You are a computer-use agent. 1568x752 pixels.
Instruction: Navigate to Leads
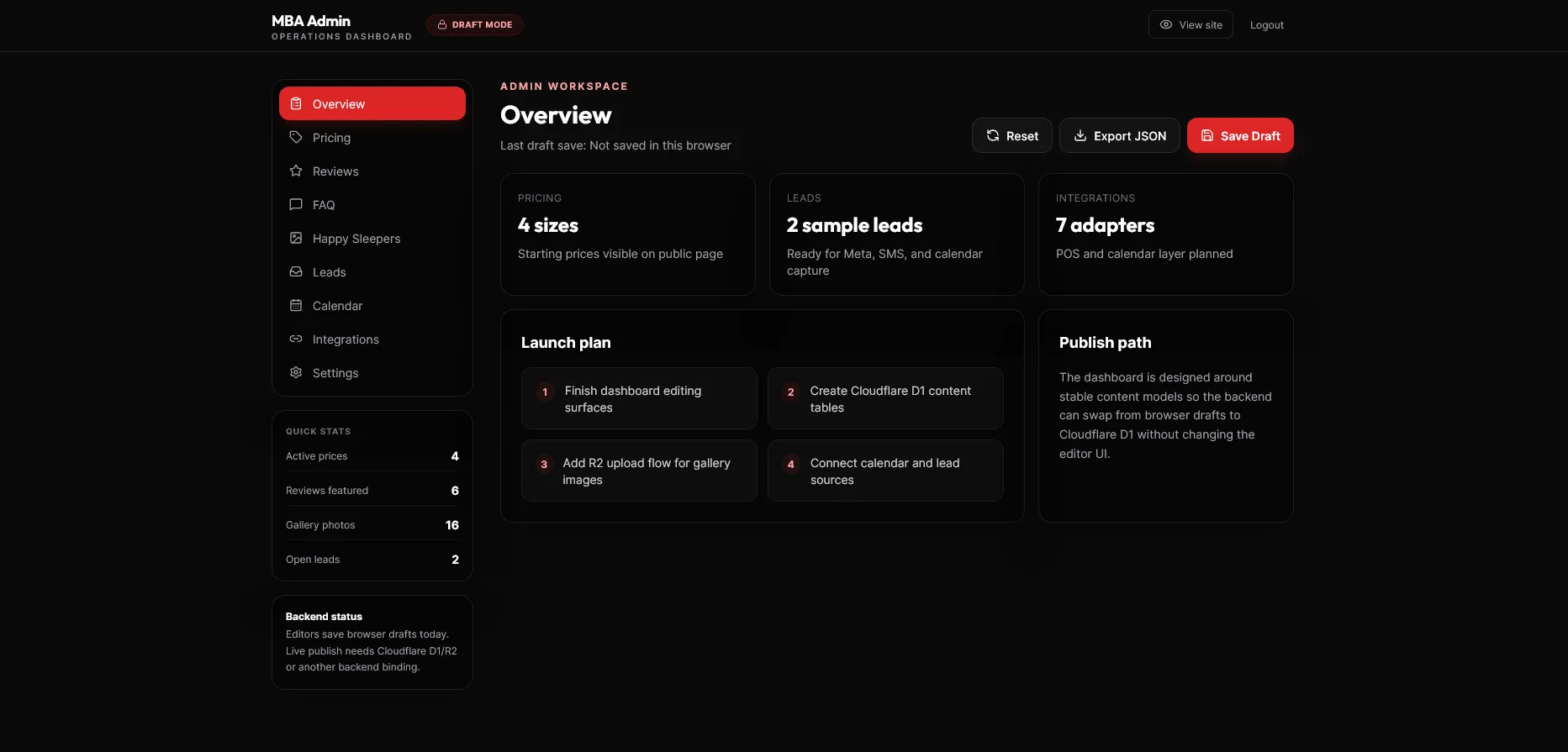pyautogui.click(x=372, y=271)
